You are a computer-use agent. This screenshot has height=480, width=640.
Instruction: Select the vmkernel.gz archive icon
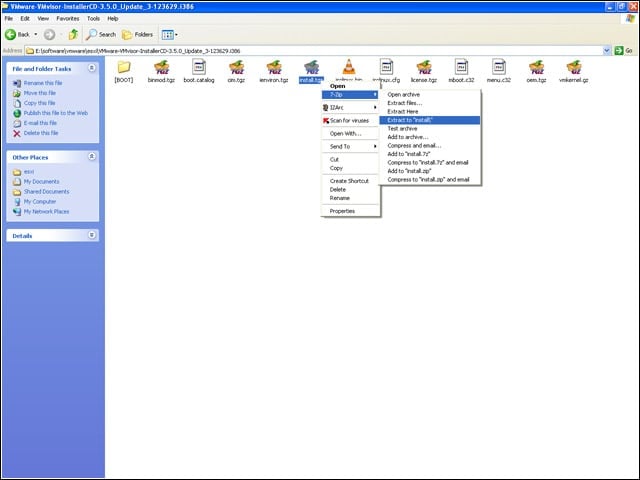coord(574,67)
